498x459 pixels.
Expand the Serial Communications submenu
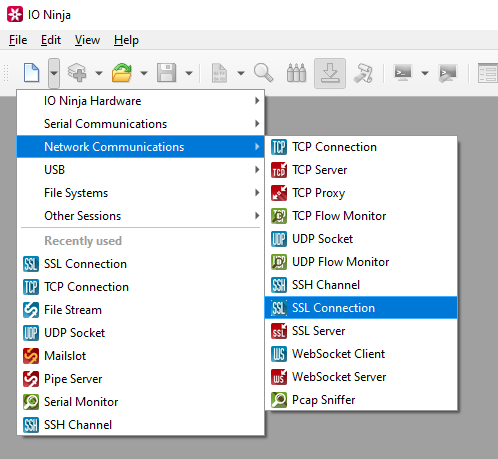(141, 124)
